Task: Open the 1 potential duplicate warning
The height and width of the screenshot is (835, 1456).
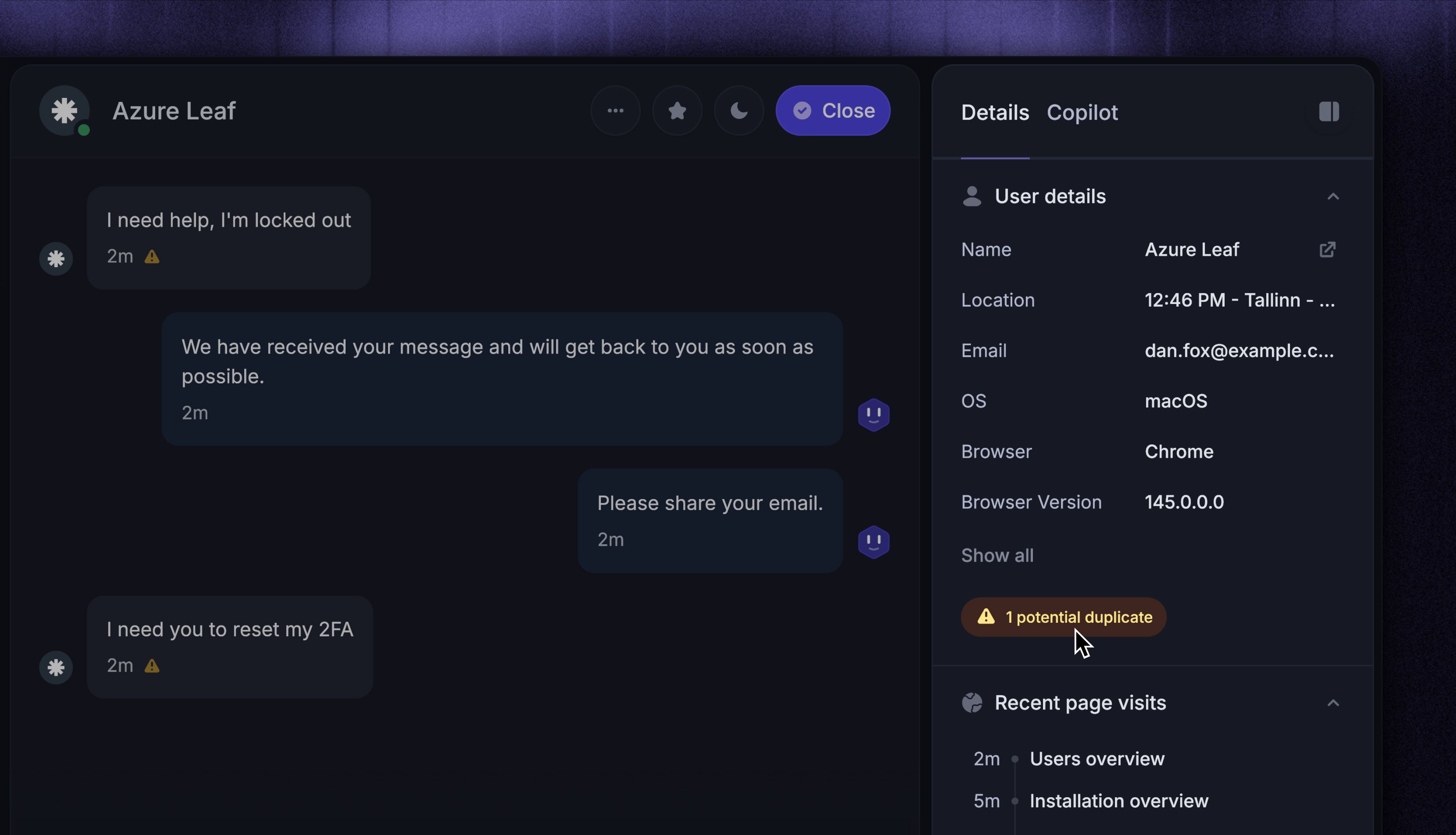Action: tap(1063, 617)
